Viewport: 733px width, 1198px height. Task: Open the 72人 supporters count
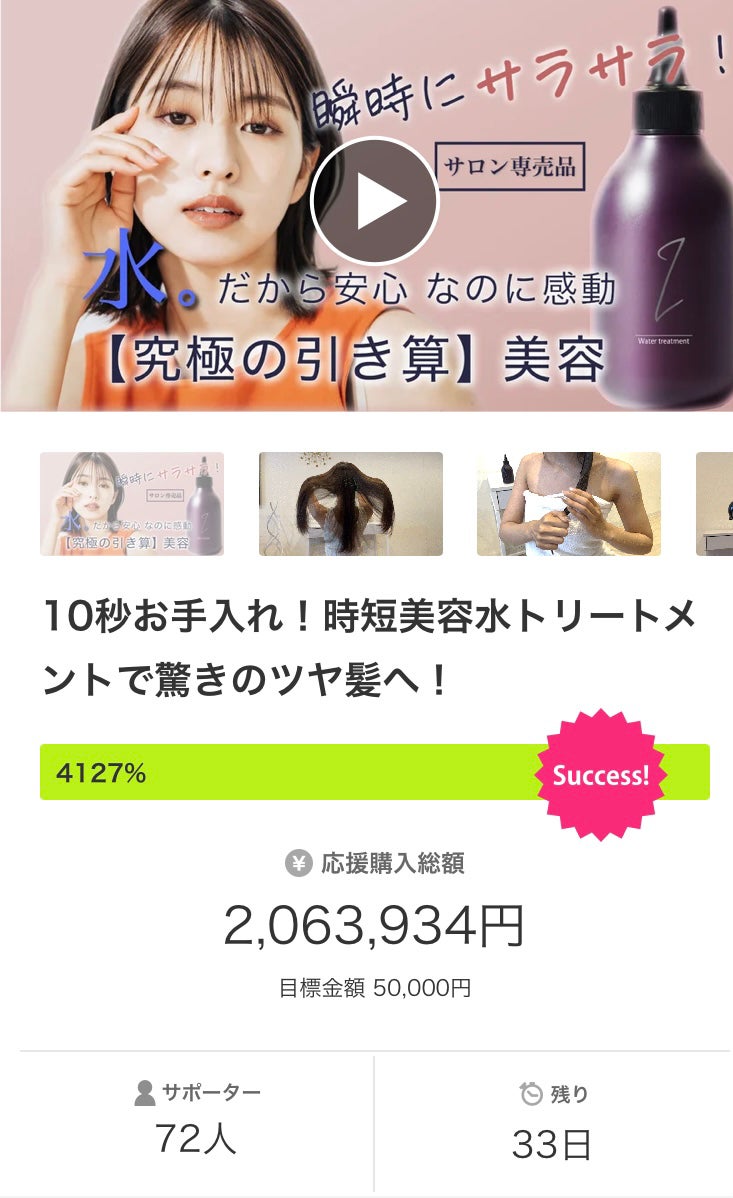tap(196, 1138)
